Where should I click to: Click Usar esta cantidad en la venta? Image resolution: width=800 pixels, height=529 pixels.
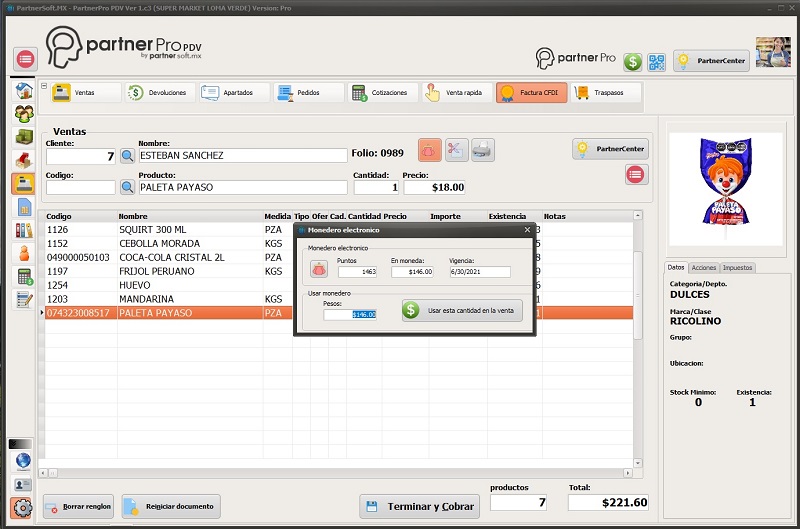click(462, 310)
